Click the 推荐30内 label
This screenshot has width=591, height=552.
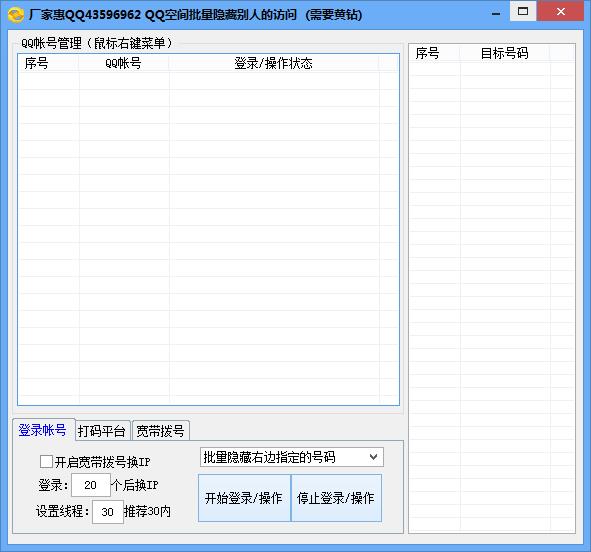click(x=147, y=511)
